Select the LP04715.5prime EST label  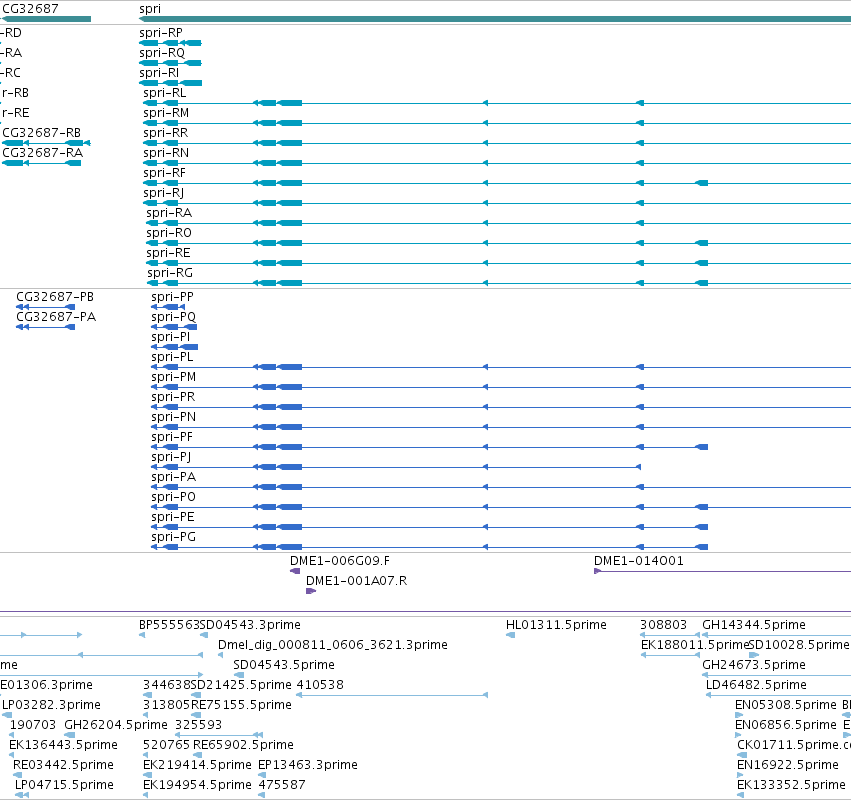coord(64,785)
